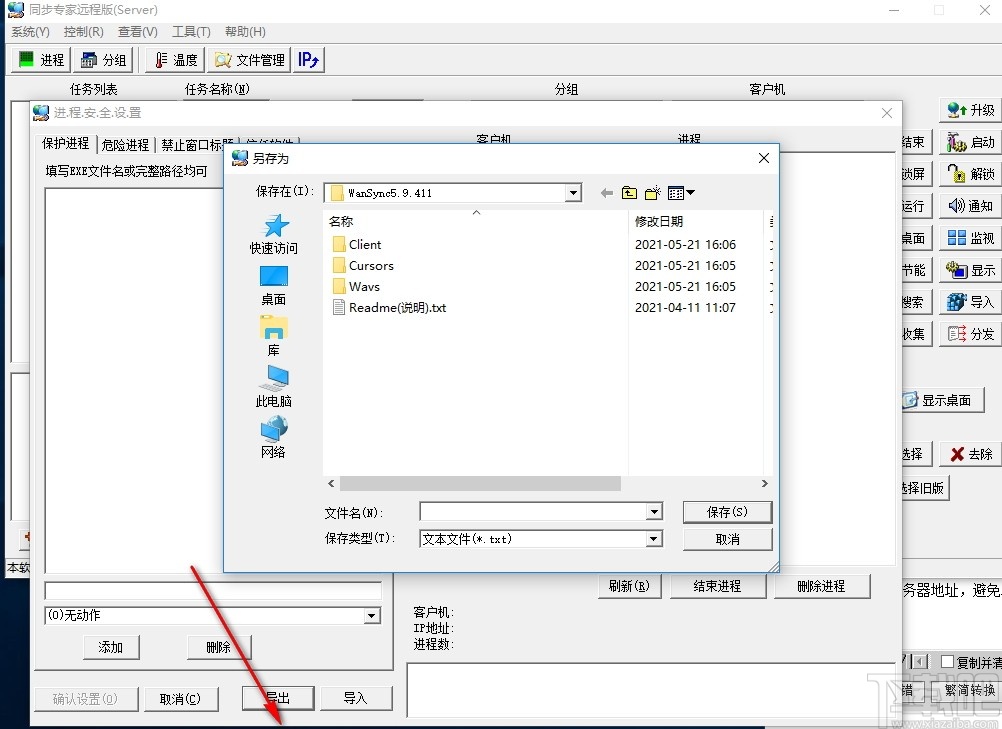1002x729 pixels.
Task: Click 添加 button in security settings
Action: 111,647
